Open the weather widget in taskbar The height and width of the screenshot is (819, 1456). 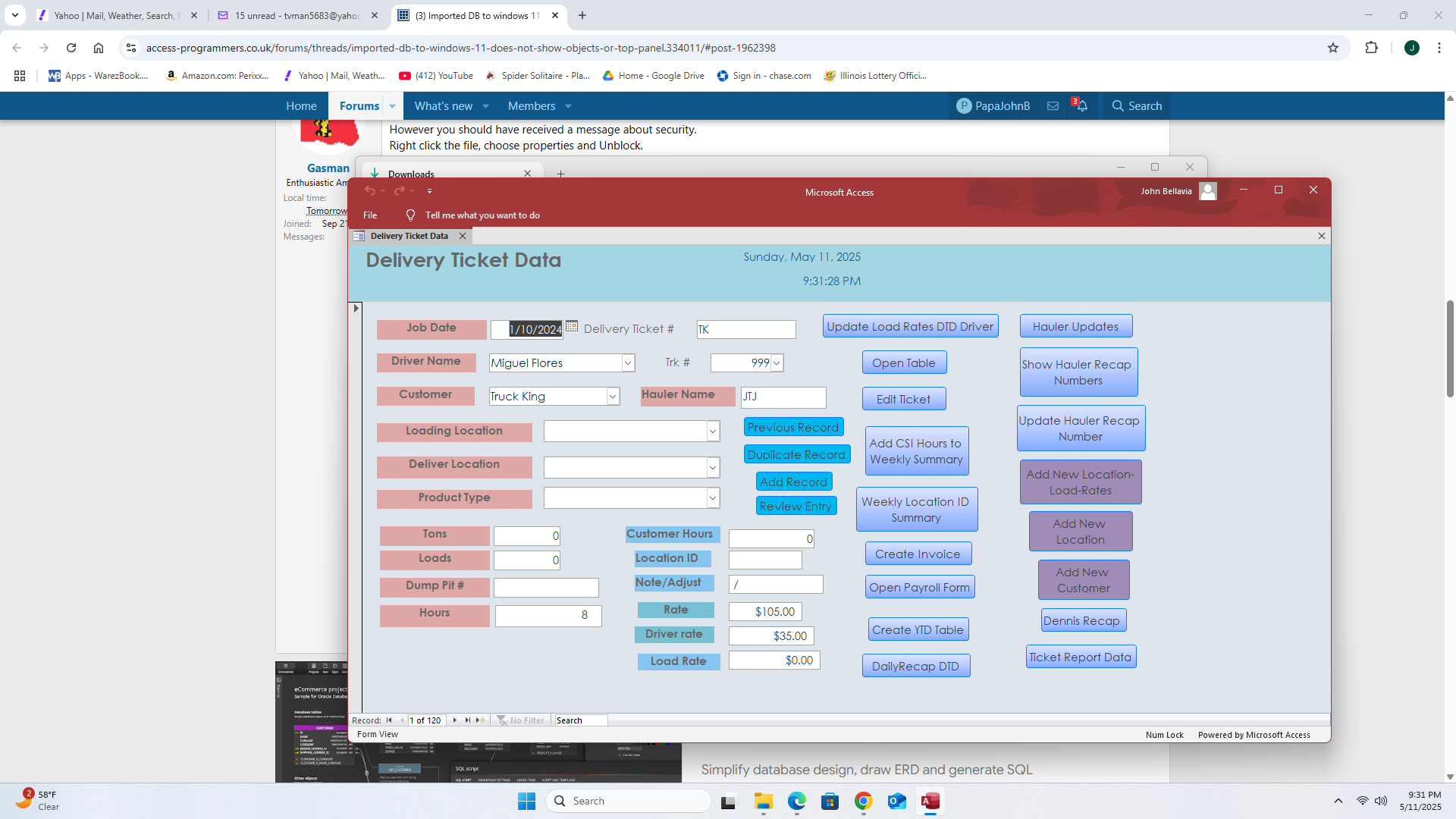[x=36, y=801]
